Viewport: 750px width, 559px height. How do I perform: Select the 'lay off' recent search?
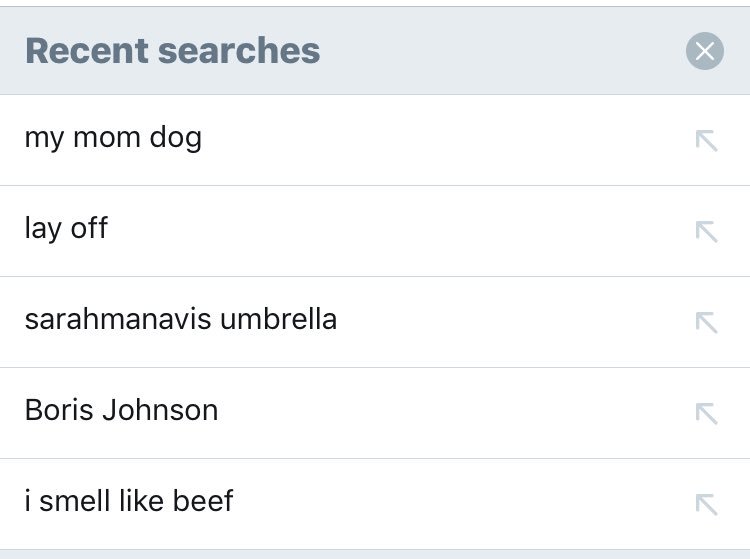66,229
